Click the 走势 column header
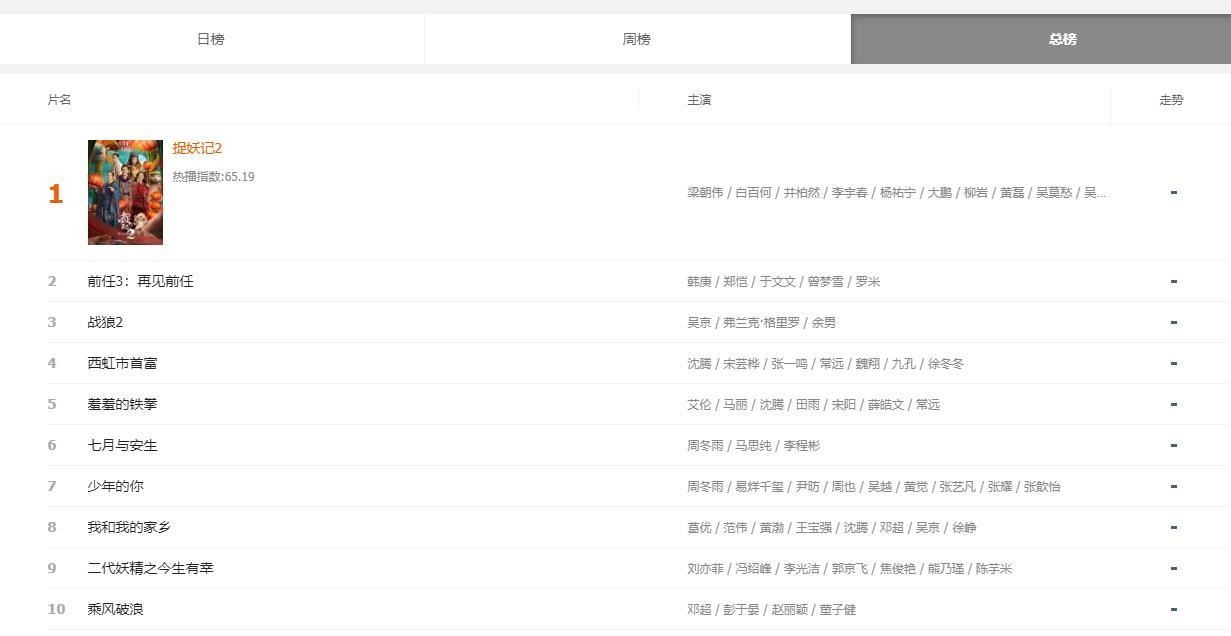The height and width of the screenshot is (636, 1231). (1171, 100)
